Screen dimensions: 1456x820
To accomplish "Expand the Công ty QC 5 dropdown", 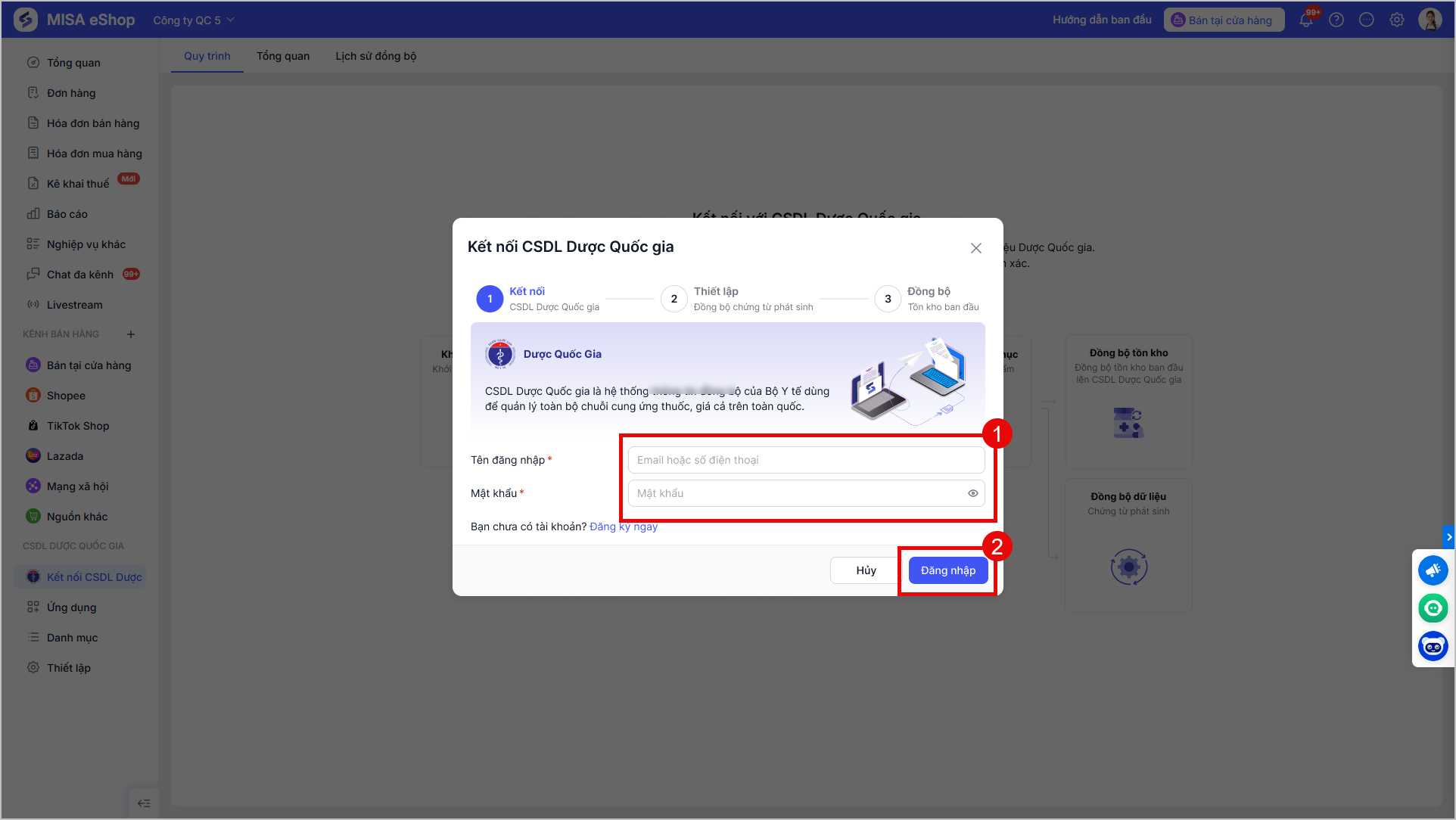I will coord(194,20).
